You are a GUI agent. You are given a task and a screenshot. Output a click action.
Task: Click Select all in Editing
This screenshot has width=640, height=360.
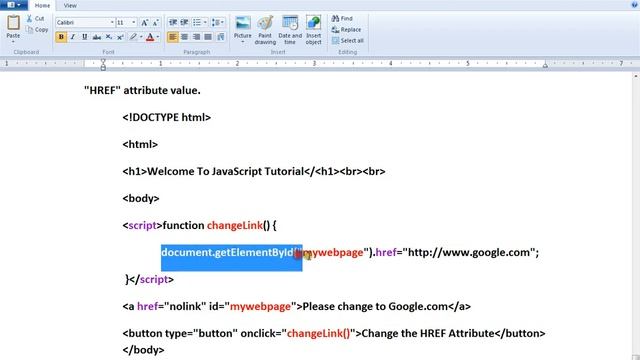347,40
